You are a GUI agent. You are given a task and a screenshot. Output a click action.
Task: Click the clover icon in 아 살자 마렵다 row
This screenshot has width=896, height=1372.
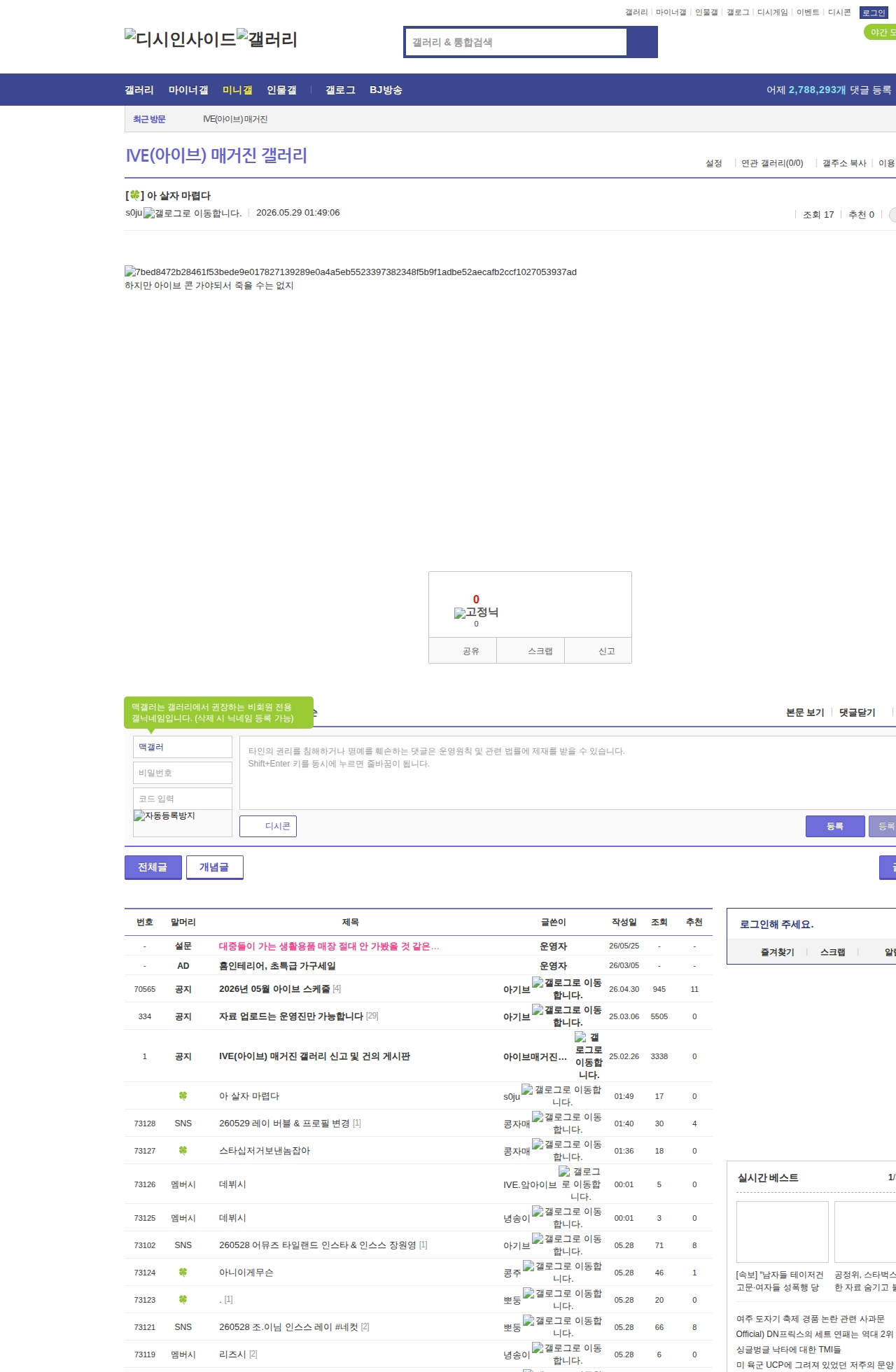pyautogui.click(x=183, y=1096)
